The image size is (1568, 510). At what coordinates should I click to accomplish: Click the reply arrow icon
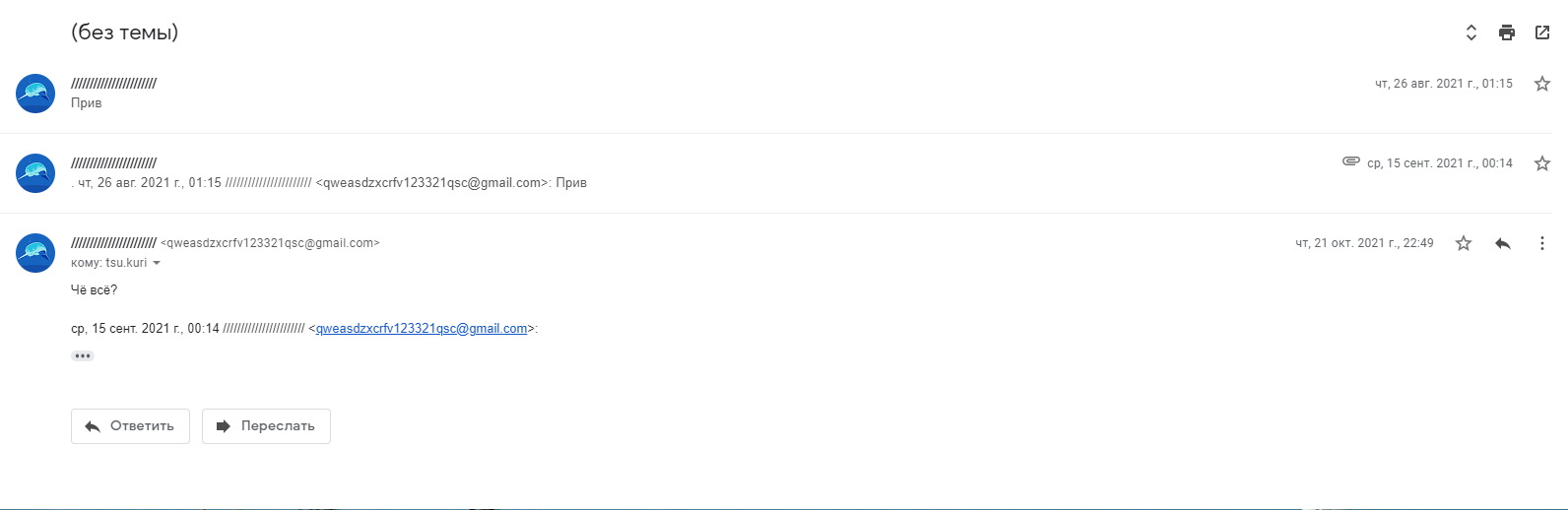point(1503,243)
